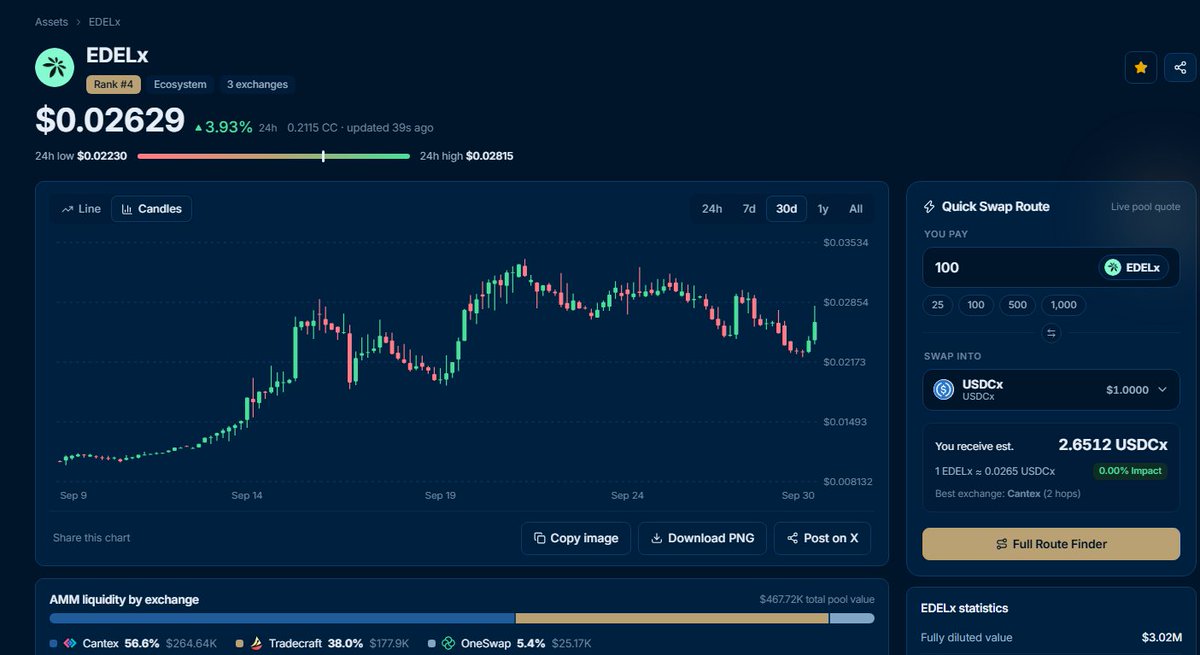The width and height of the screenshot is (1200, 655).
Task: Choose the 100 amount preset
Action: (976, 305)
